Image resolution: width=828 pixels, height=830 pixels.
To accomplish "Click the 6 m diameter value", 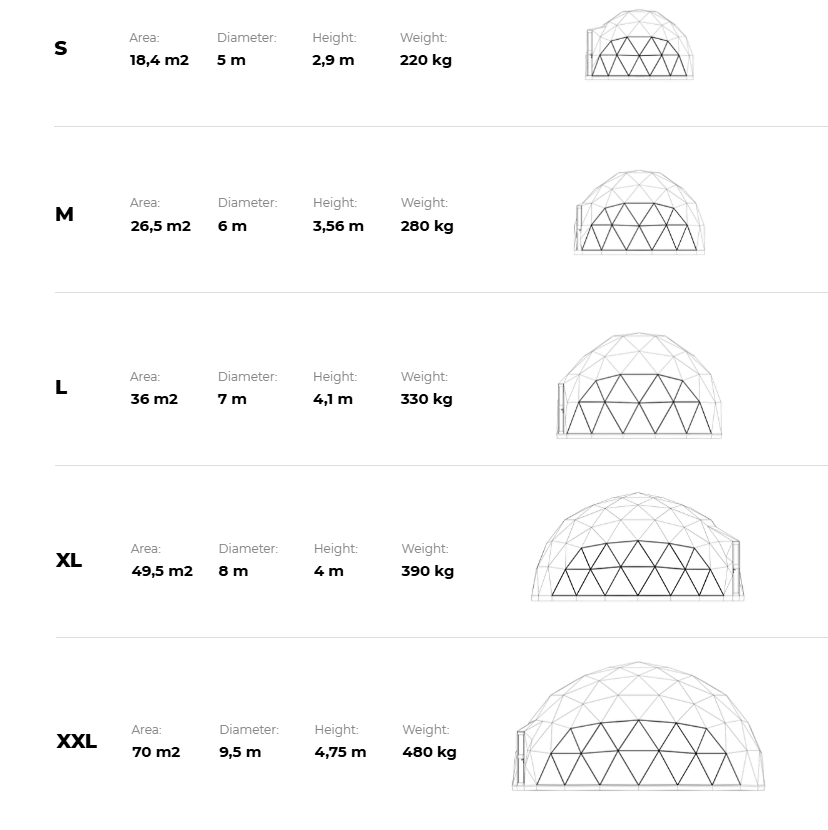I will [232, 226].
